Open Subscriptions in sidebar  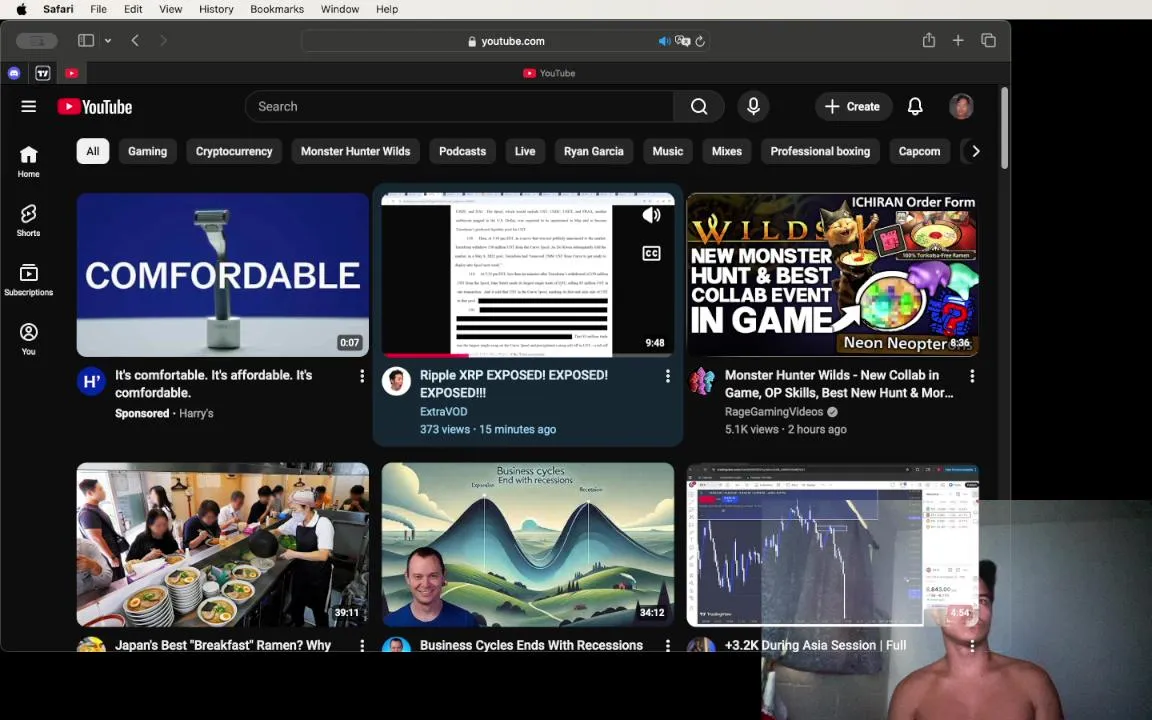[x=29, y=280]
